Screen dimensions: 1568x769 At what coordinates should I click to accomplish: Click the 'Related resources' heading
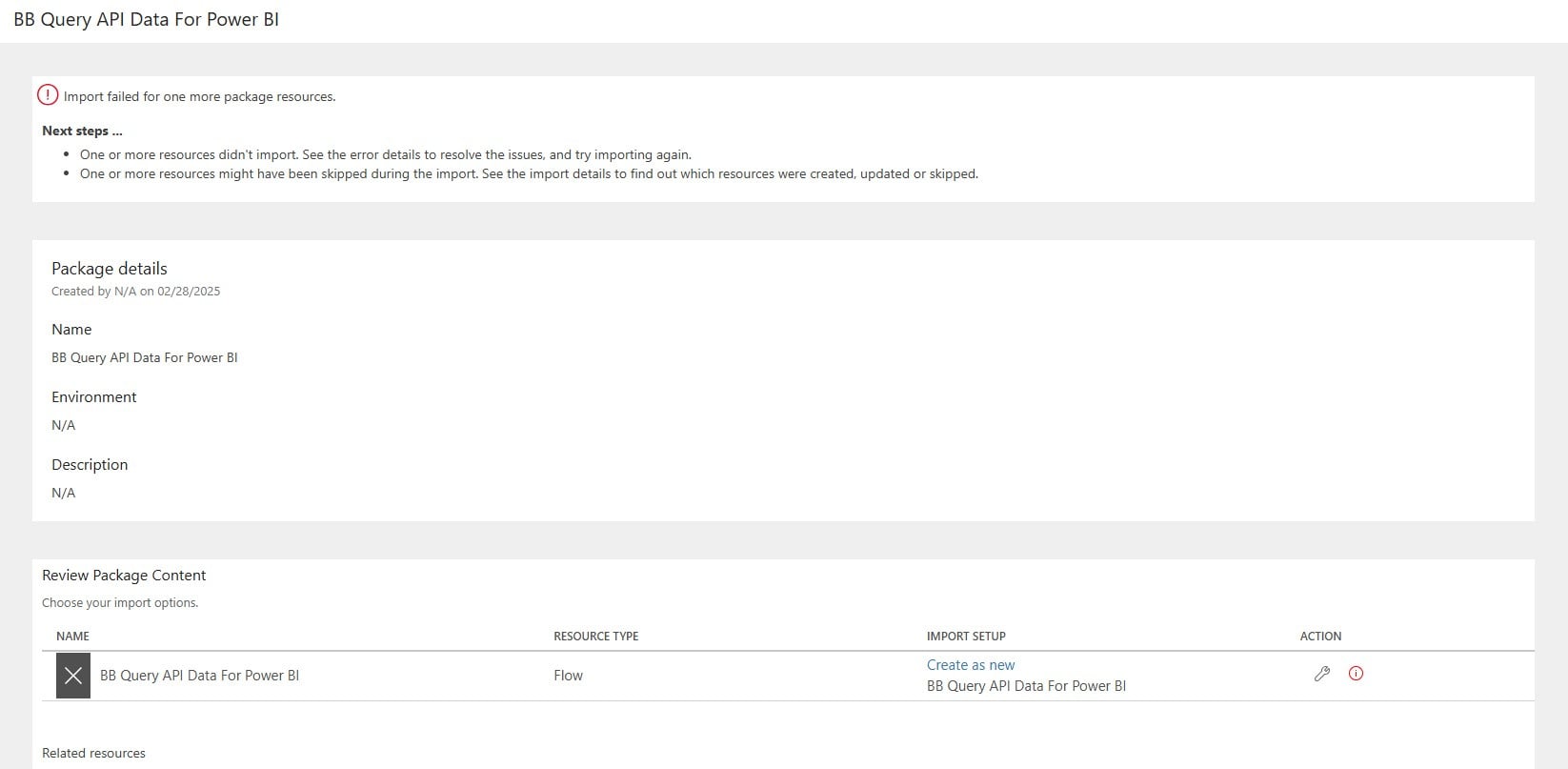(x=93, y=753)
